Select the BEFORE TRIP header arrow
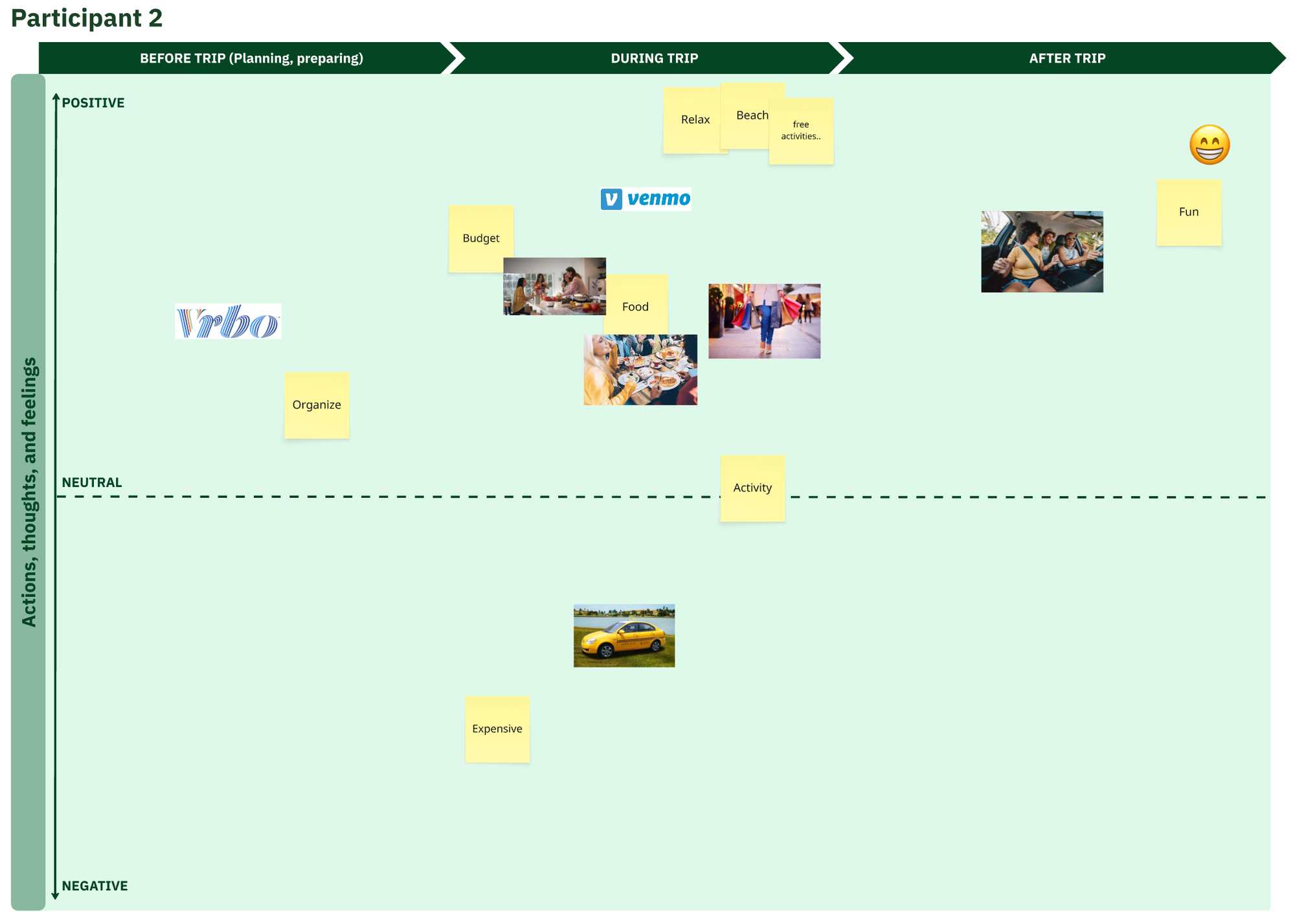This screenshot has height=924, width=1295. click(251, 58)
